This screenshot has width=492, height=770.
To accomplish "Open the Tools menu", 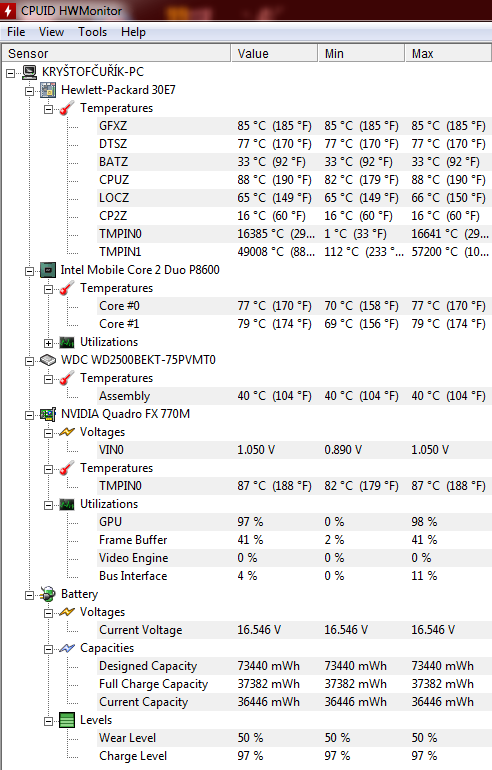I will pos(92,32).
